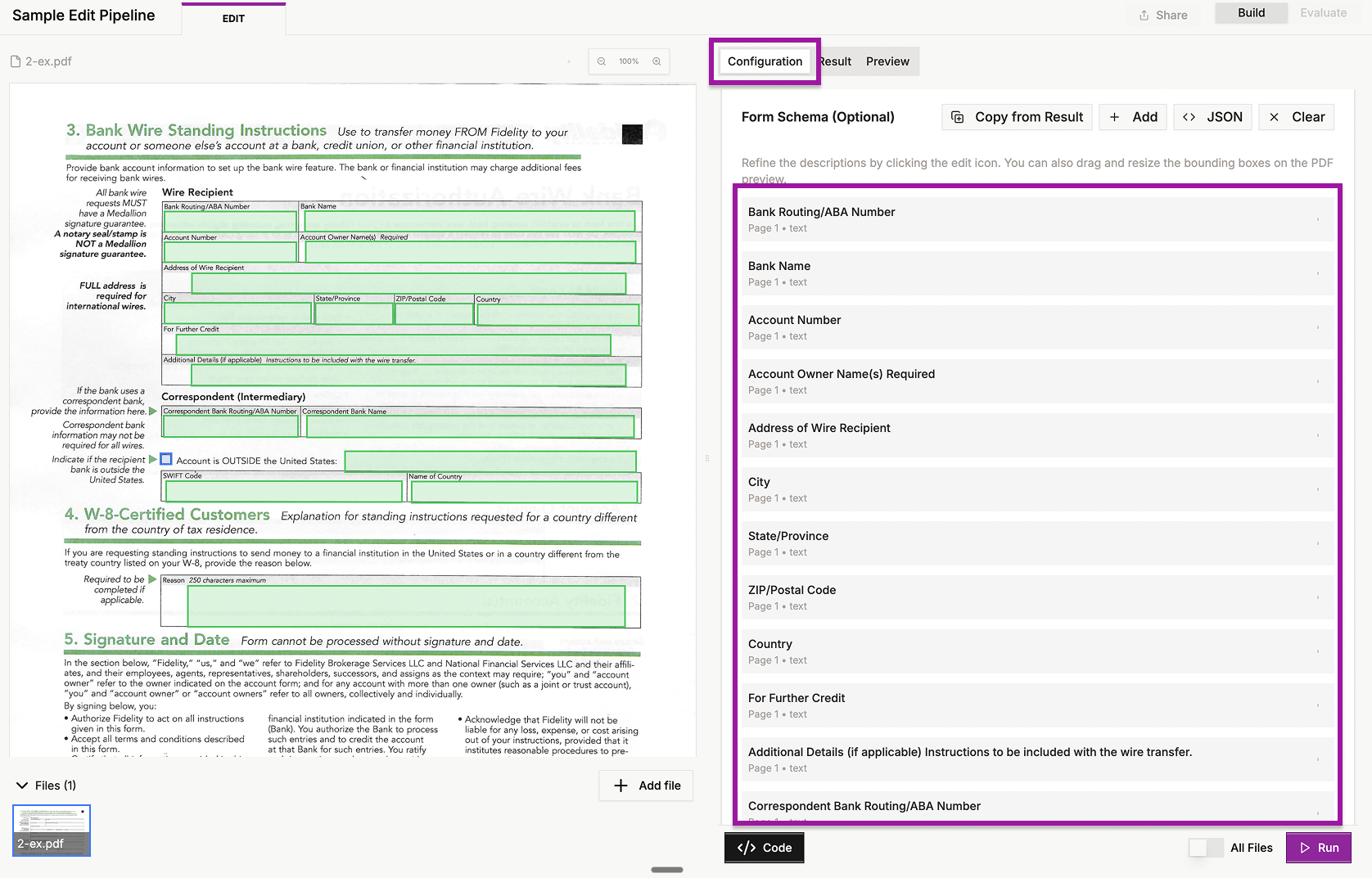The width and height of the screenshot is (1372, 878).
Task: Switch to Evaluate mode
Action: [1323, 13]
